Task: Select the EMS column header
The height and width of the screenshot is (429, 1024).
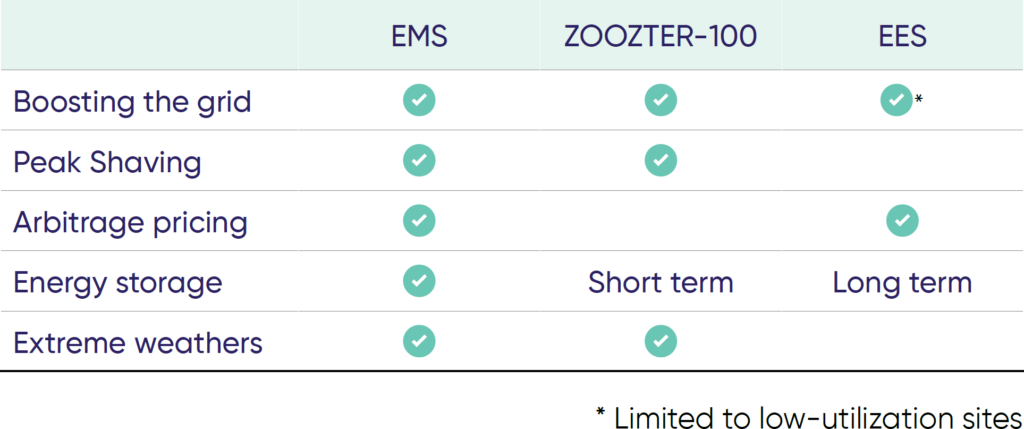Action: coord(419,37)
